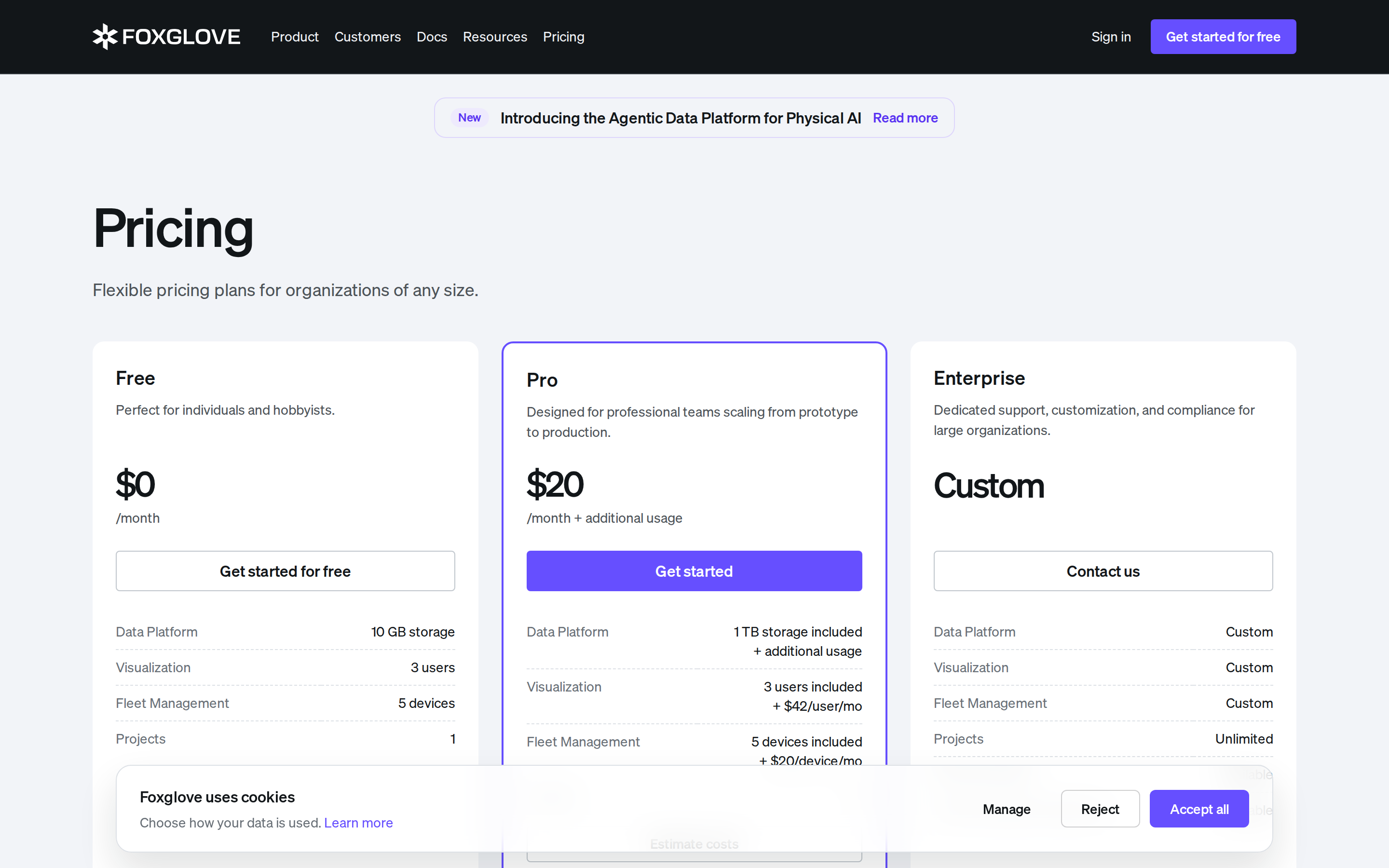The width and height of the screenshot is (1389, 868).
Task: Accept all cookies
Action: coord(1198,808)
